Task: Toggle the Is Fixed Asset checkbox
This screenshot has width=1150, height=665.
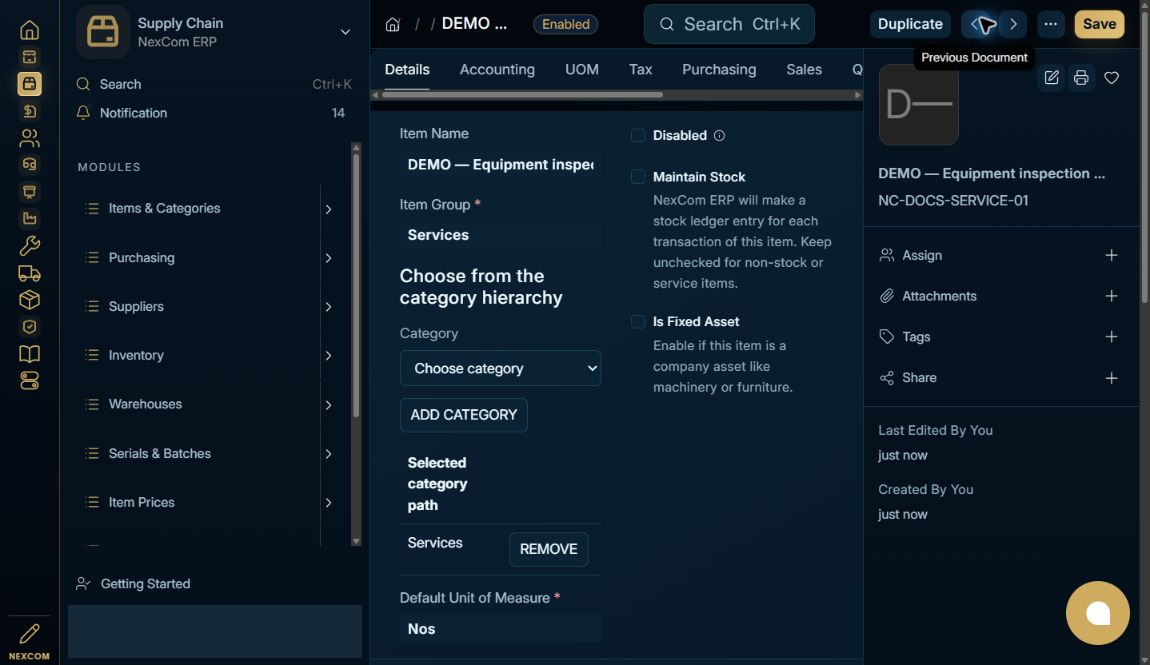Action: pos(638,322)
